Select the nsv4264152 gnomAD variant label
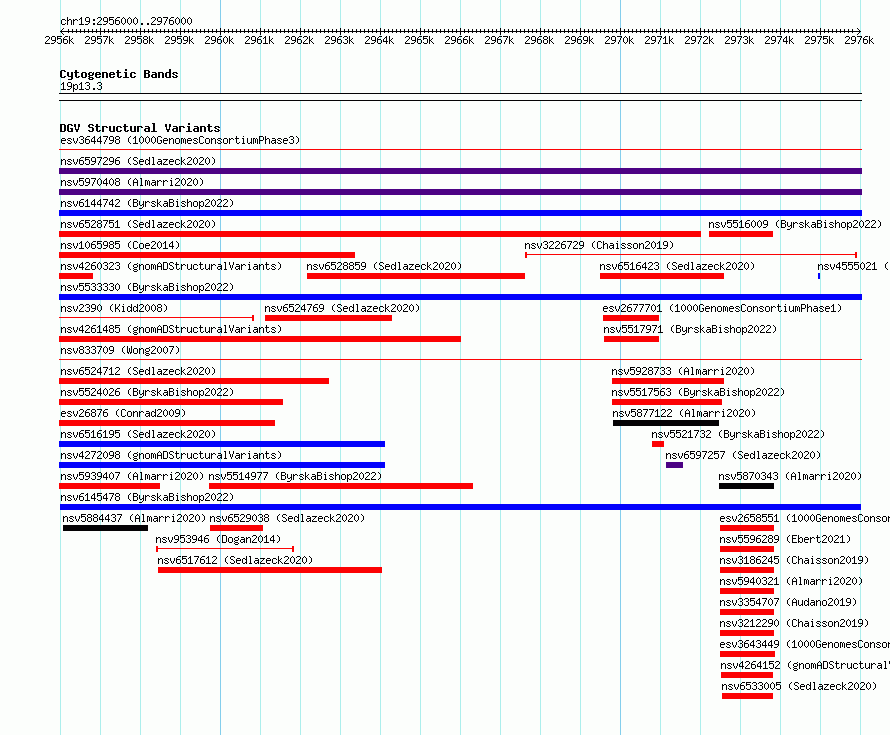The width and height of the screenshot is (890, 735). point(805,665)
